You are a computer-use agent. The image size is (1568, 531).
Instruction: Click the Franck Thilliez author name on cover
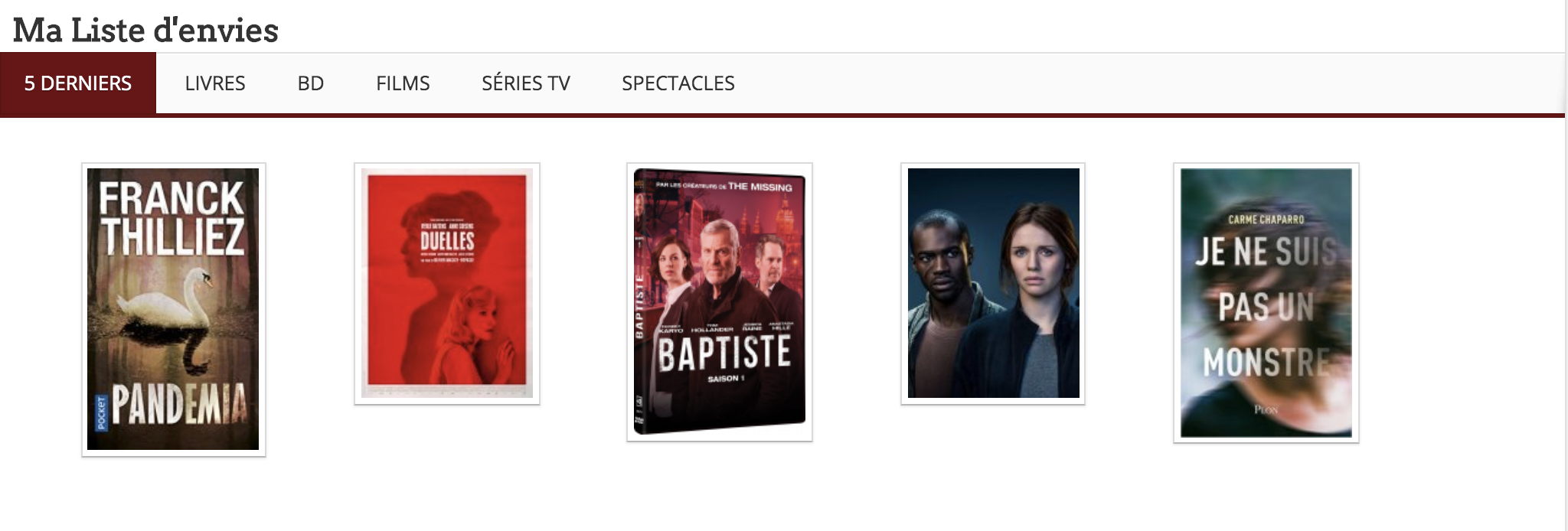171,218
